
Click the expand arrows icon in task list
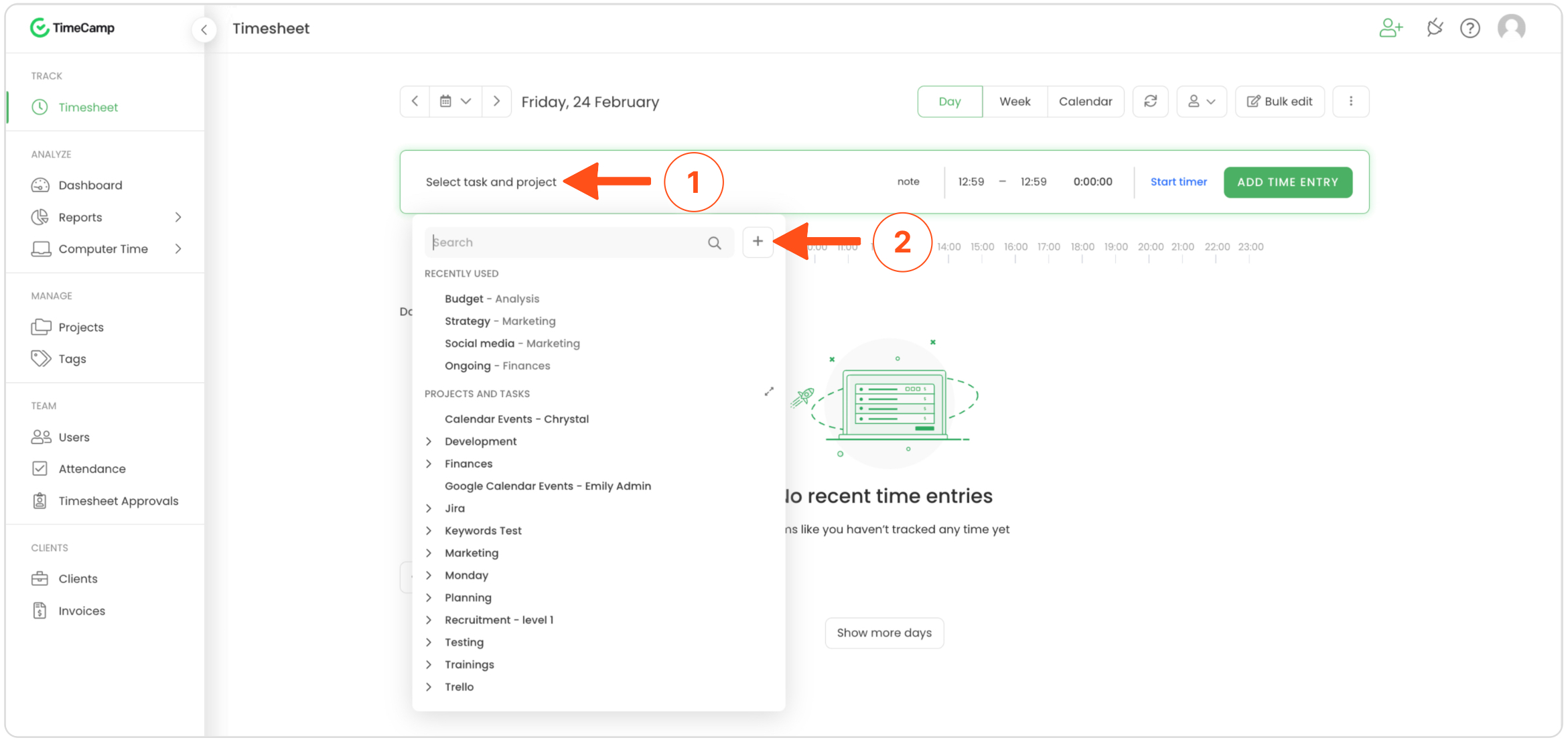click(769, 391)
